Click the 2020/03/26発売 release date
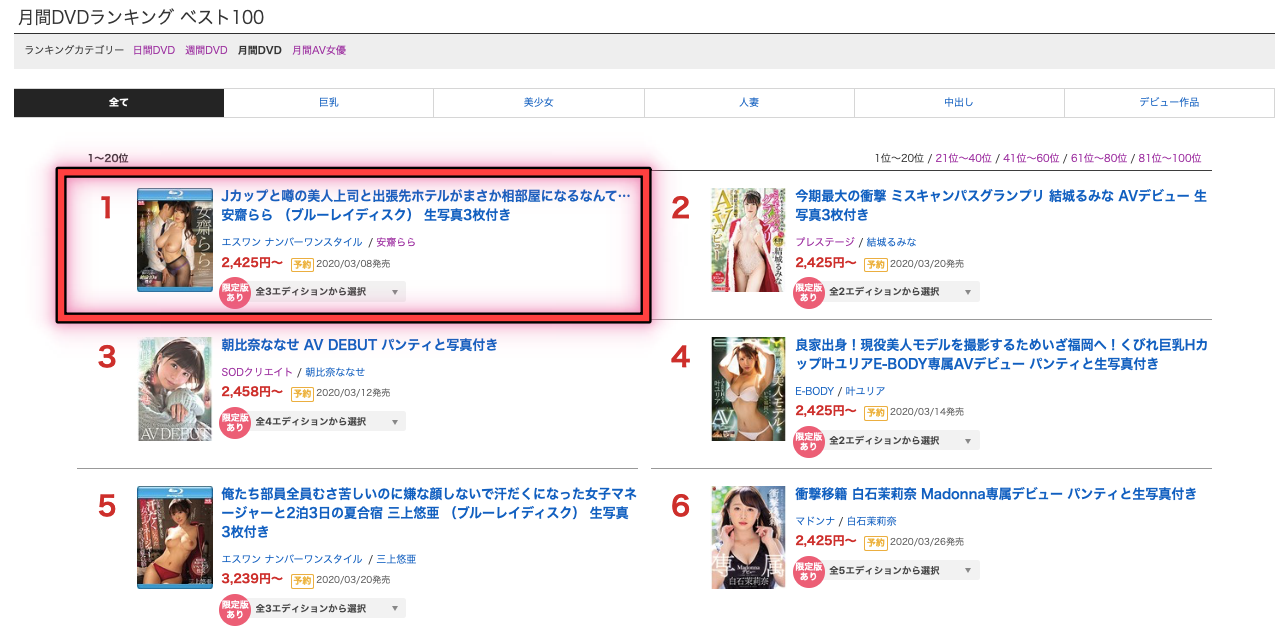Screen dimensions: 1281x633 click(x=927, y=542)
